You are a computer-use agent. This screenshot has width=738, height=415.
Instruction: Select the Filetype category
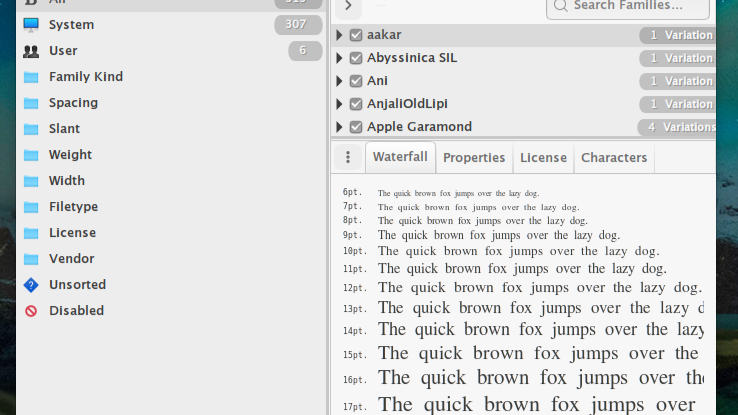73,207
